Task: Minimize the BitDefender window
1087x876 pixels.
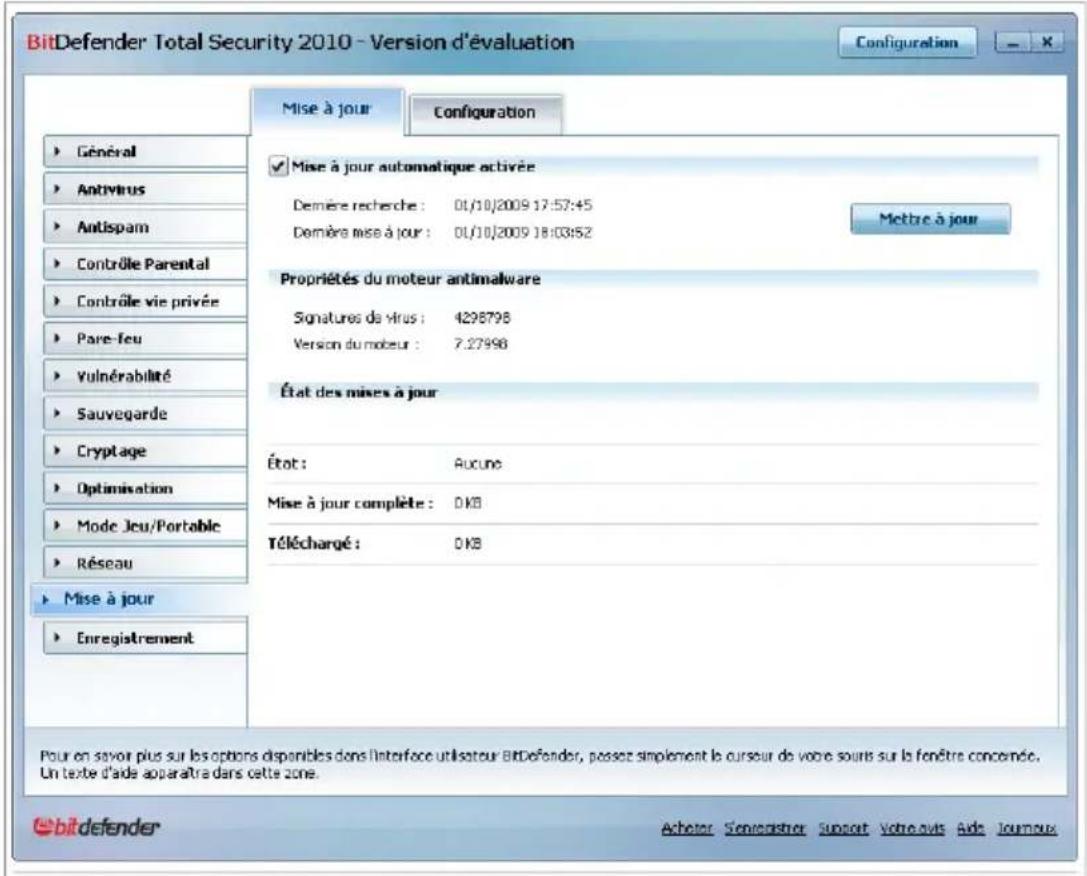Action: 1014,43
